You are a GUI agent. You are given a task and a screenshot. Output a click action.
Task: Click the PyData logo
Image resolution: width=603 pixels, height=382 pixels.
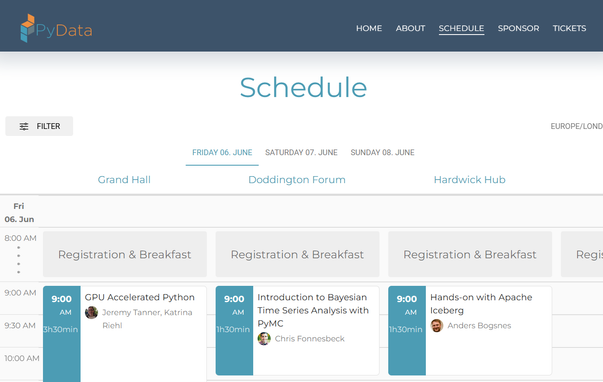coord(57,28)
